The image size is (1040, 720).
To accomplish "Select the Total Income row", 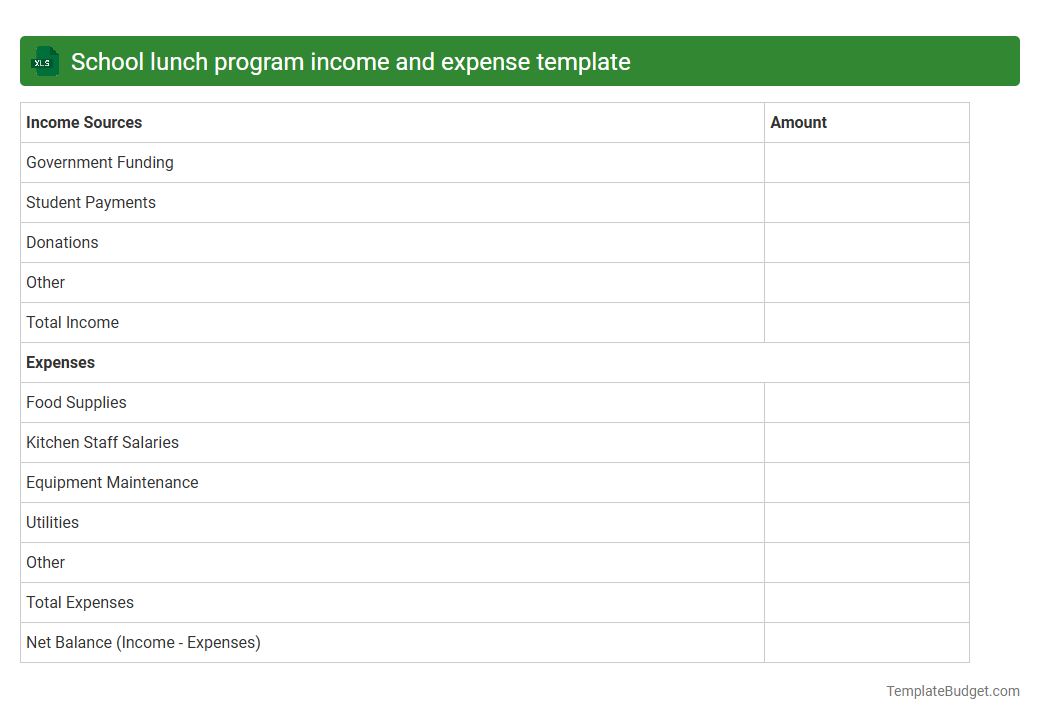I will click(x=72, y=322).
